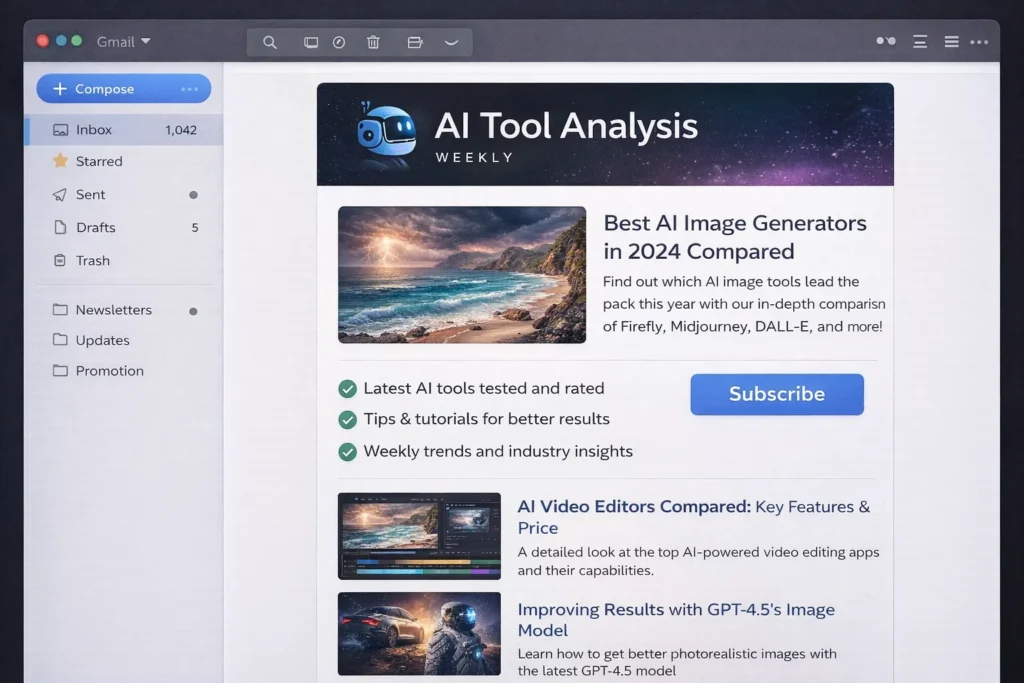Click the checkmark beside Tips & tutorials
The image size is (1024, 683).
[x=347, y=419]
